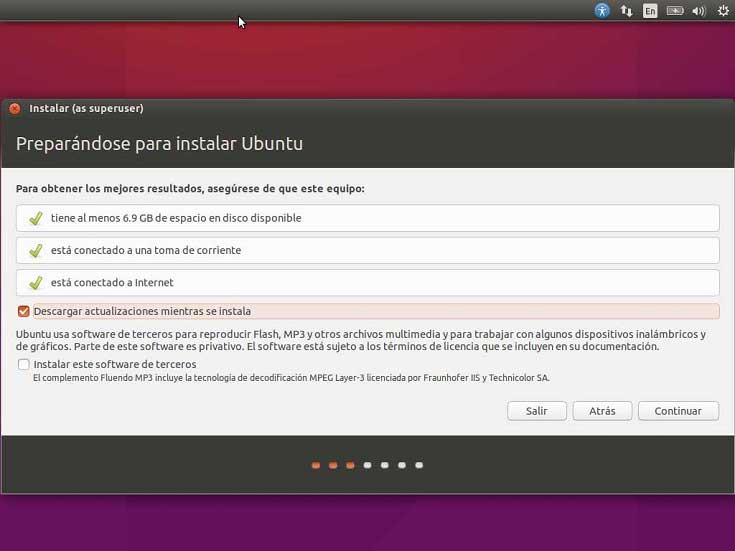The height and width of the screenshot is (551, 735).
Task: Click Continuar to proceed
Action: click(678, 411)
